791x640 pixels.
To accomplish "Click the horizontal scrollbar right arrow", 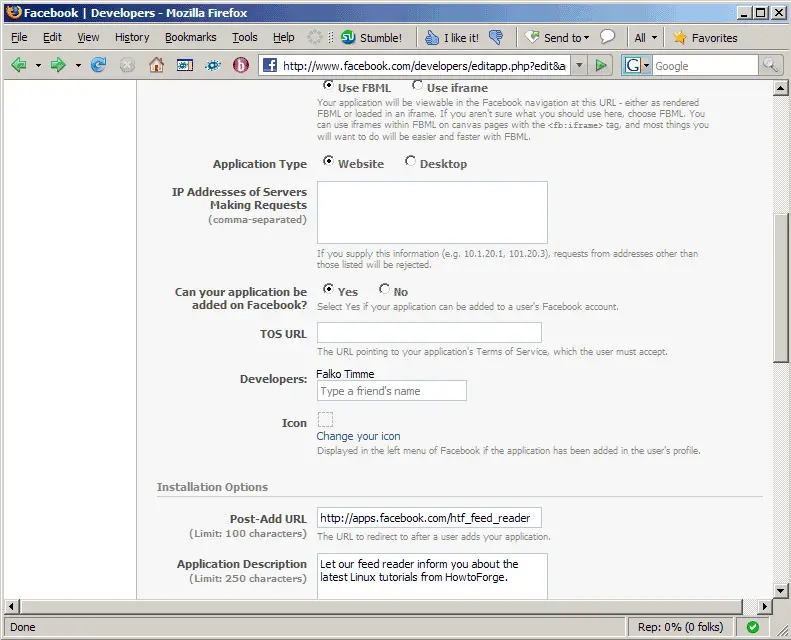I will coord(765,606).
